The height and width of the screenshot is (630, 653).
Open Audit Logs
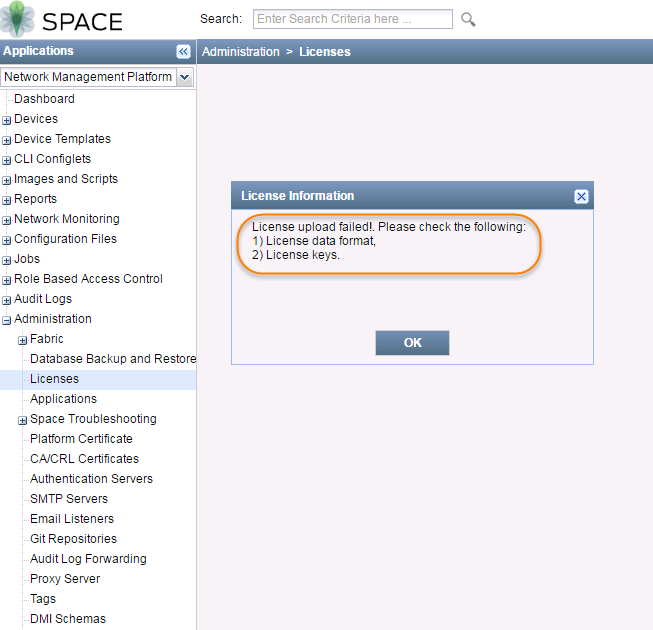[43, 299]
